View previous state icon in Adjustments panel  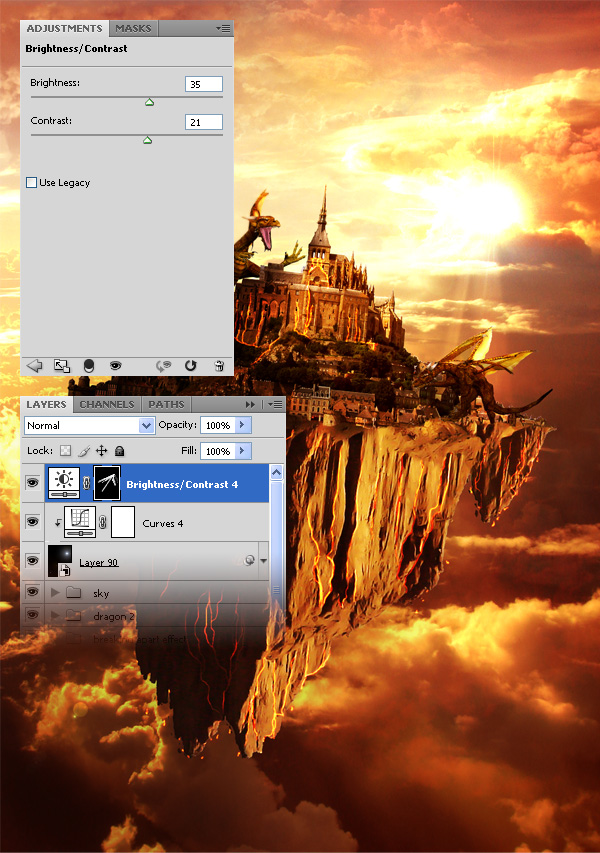tap(163, 366)
